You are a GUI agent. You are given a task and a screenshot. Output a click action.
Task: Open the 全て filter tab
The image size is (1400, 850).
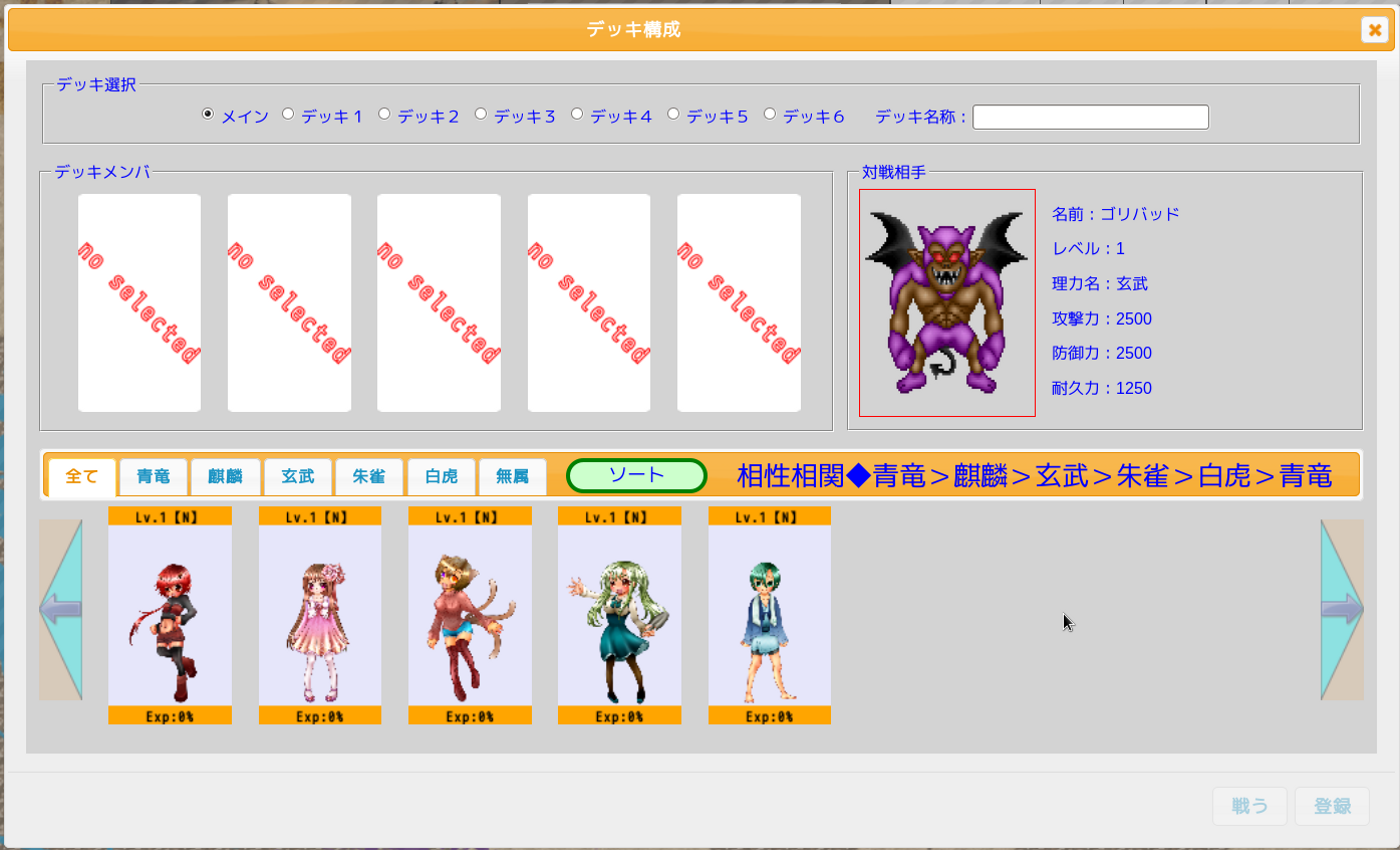(x=82, y=477)
